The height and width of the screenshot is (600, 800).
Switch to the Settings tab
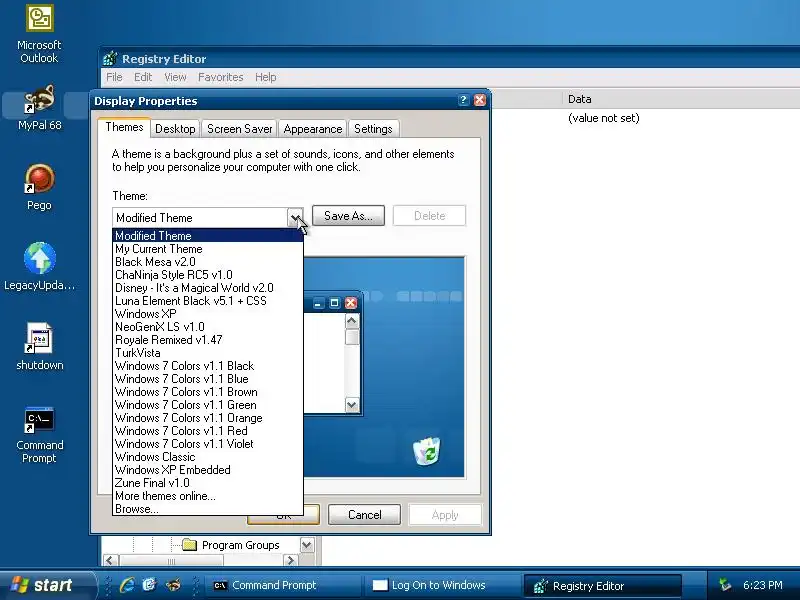pos(373,129)
